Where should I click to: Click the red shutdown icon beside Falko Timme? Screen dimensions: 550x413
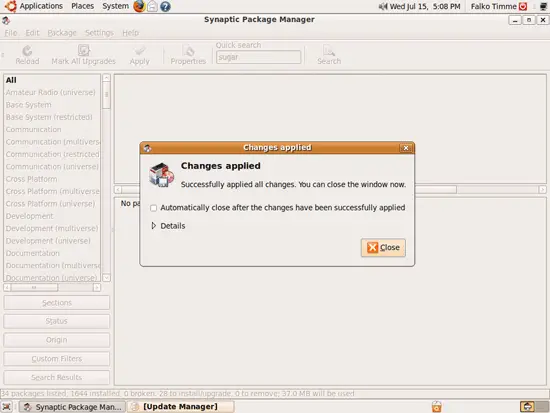coord(523,6)
